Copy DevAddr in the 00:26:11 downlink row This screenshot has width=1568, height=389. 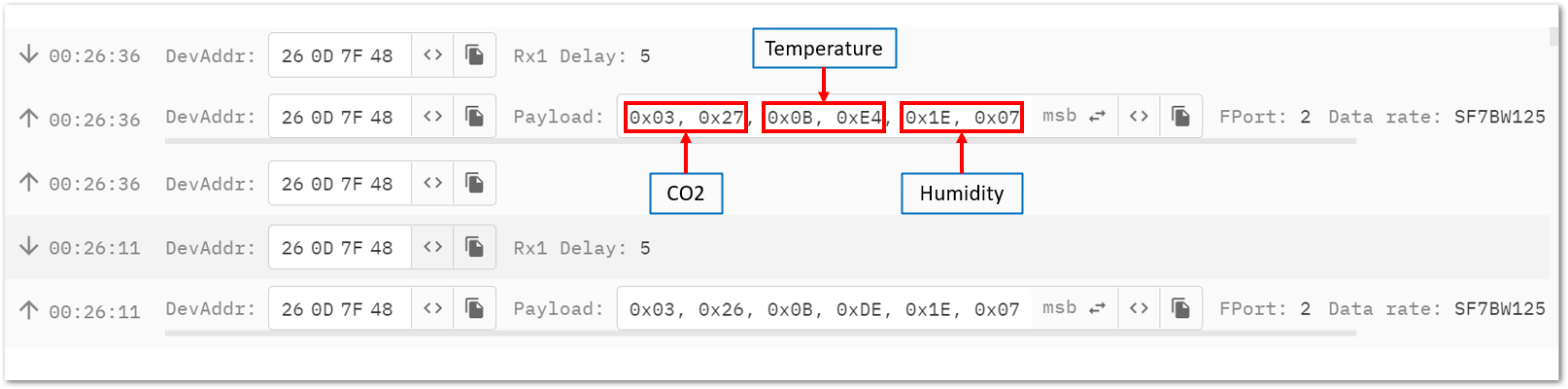(474, 248)
